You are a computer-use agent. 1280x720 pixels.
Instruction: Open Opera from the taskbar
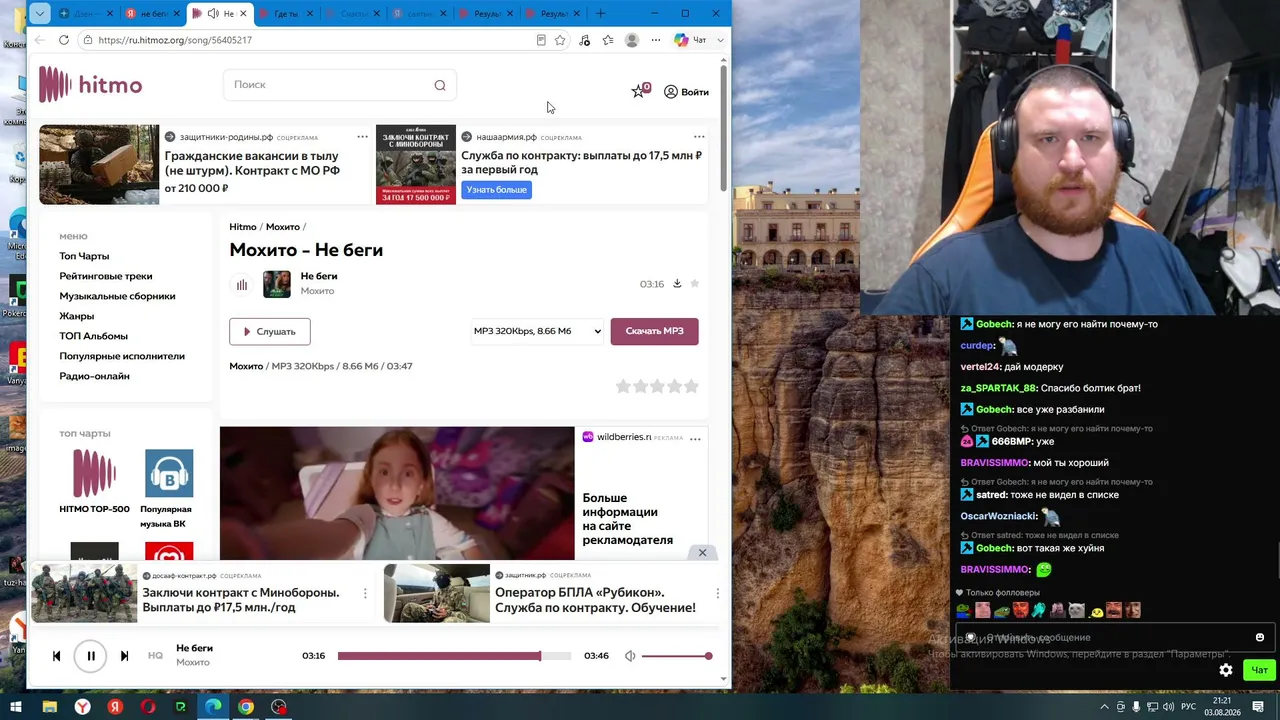[x=148, y=707]
